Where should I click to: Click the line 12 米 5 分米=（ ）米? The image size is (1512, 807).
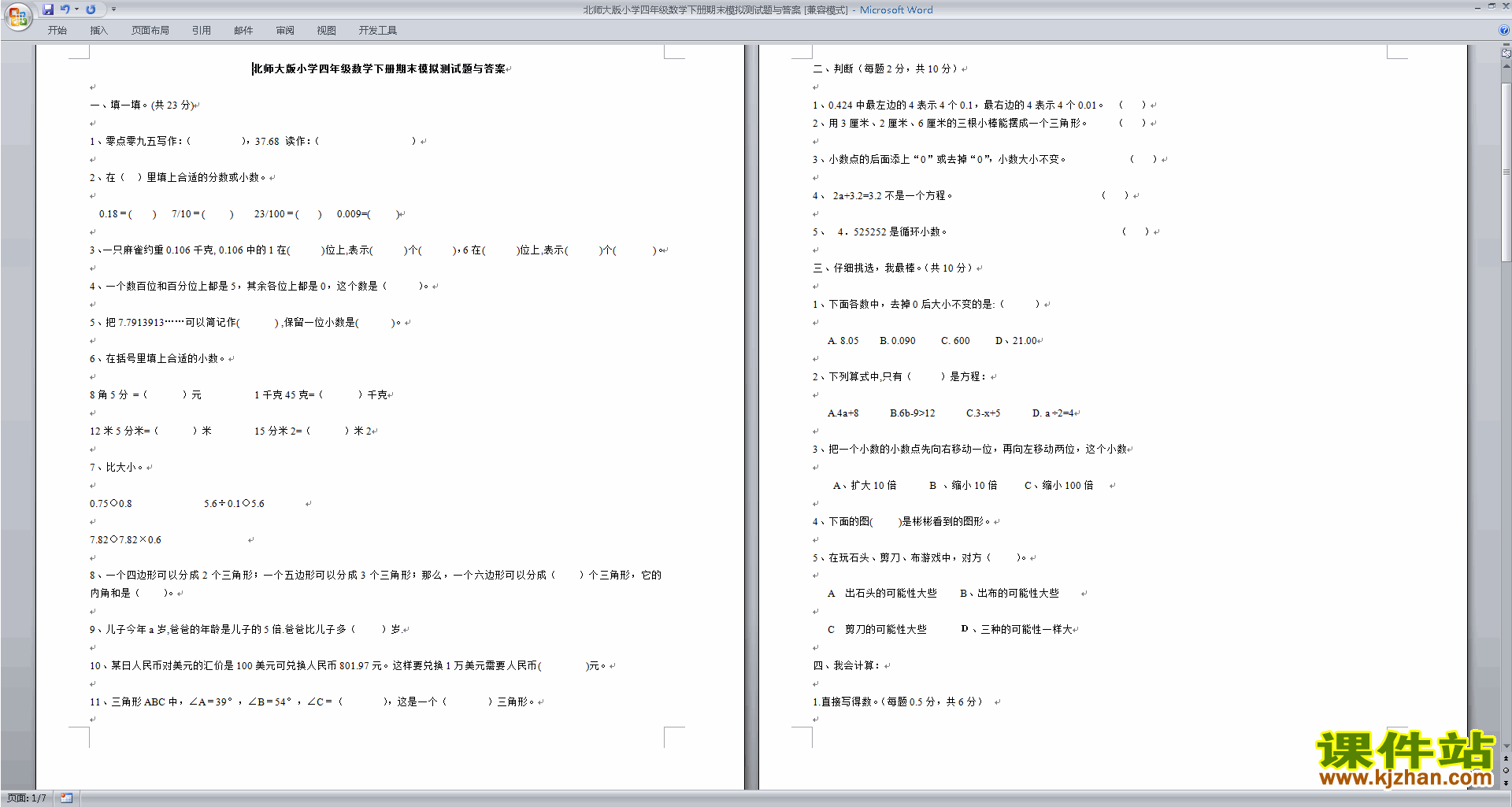tap(150, 431)
